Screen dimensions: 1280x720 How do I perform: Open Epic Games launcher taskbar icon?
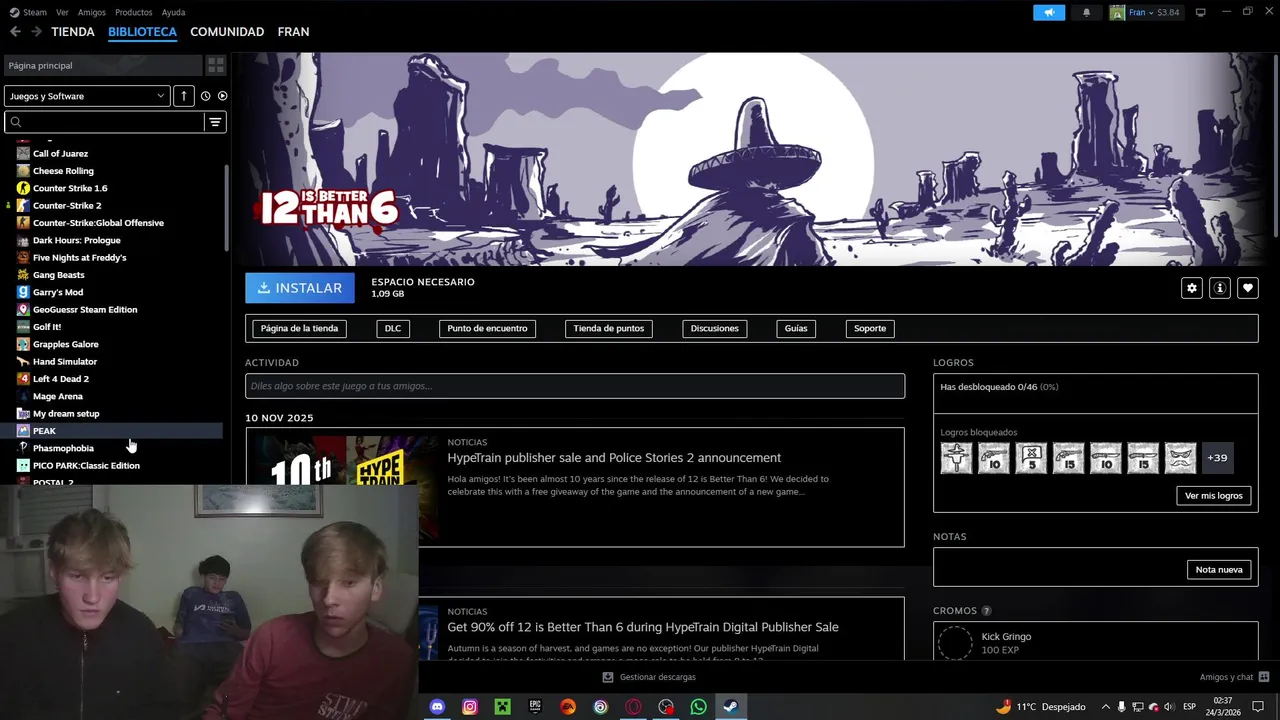pos(535,707)
